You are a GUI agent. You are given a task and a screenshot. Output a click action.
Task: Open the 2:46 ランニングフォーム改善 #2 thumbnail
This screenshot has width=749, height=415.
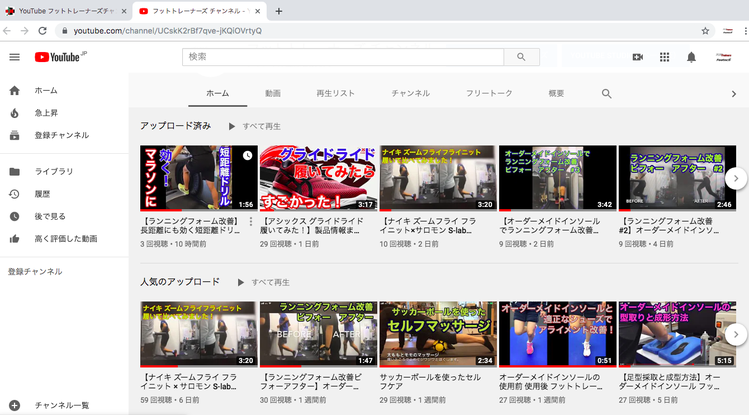pyautogui.click(x=677, y=178)
